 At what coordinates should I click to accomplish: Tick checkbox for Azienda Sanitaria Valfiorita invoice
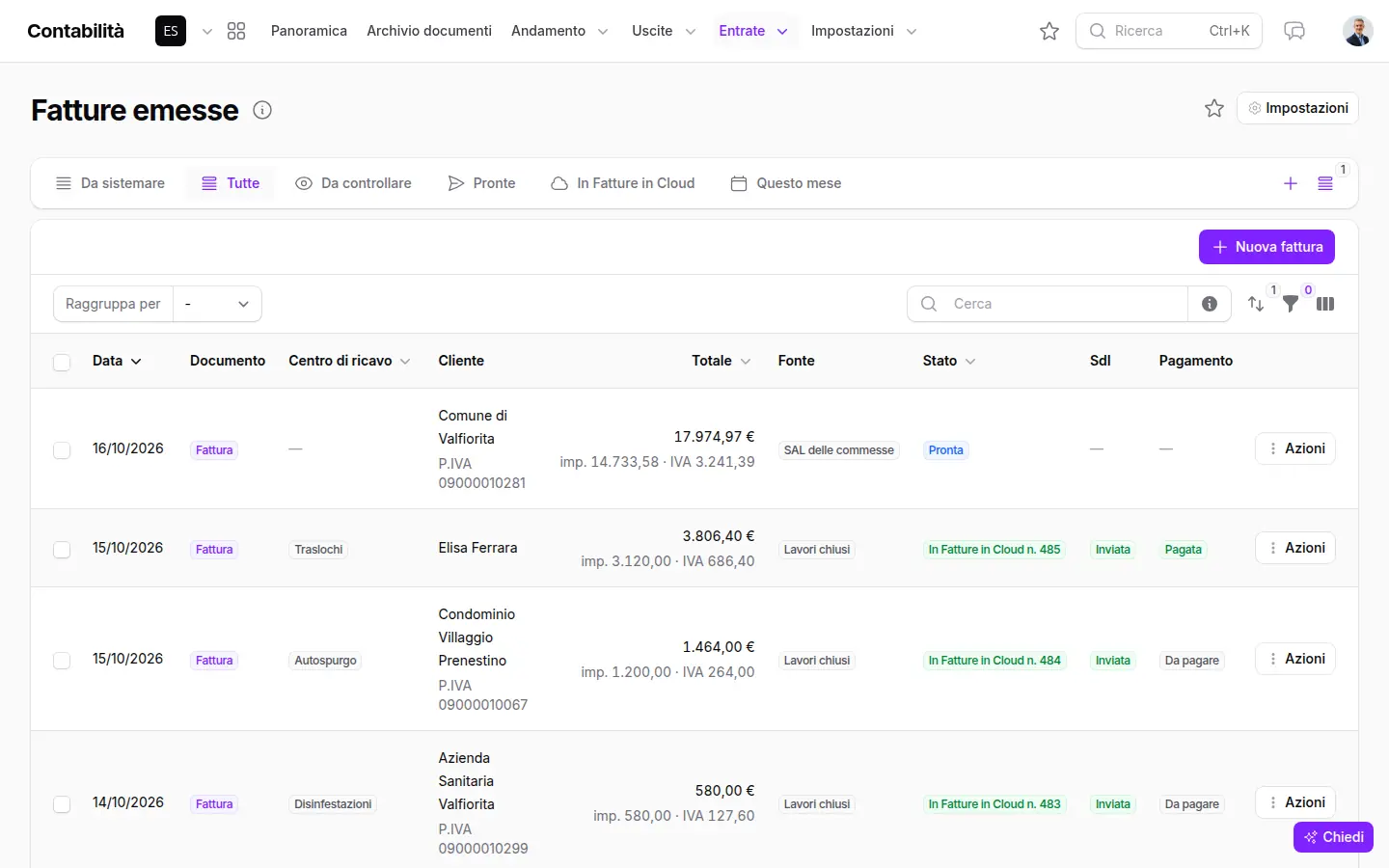(62, 804)
